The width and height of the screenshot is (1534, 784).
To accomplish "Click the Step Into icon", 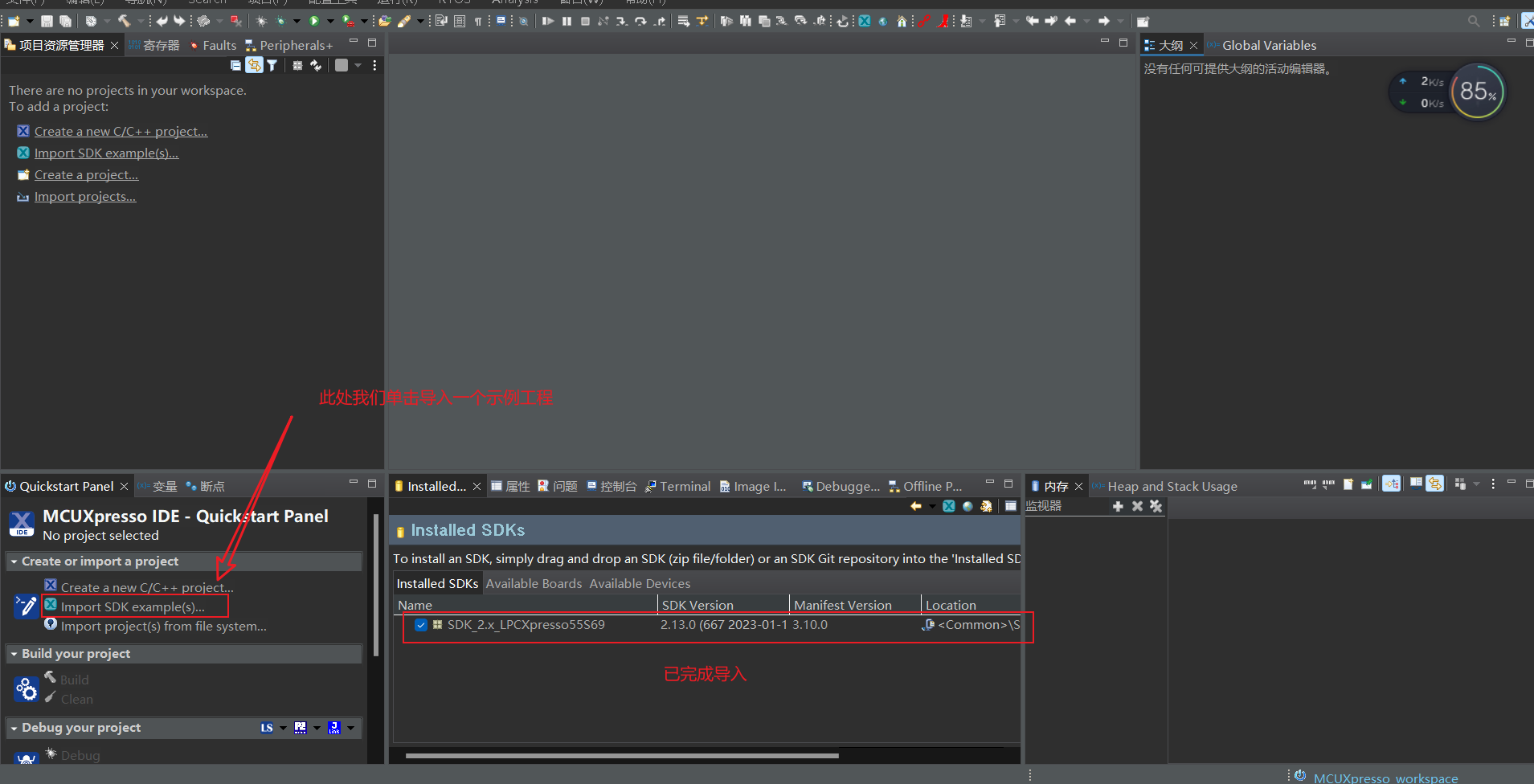I will 621,21.
